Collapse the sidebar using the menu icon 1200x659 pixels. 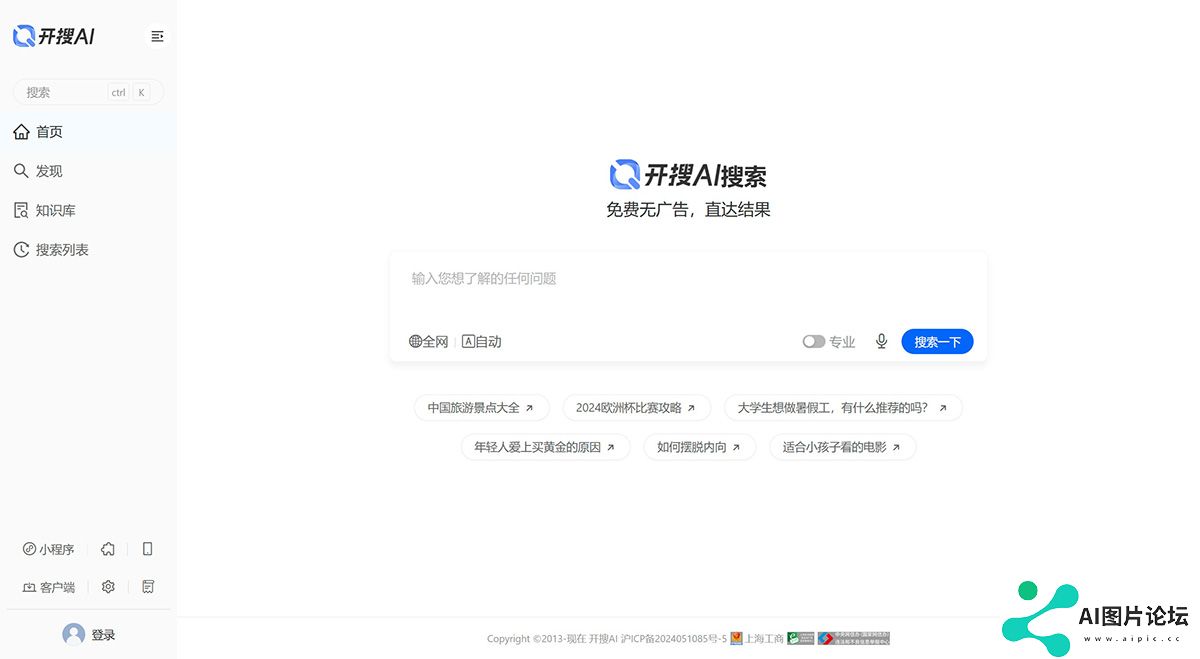coord(157,37)
